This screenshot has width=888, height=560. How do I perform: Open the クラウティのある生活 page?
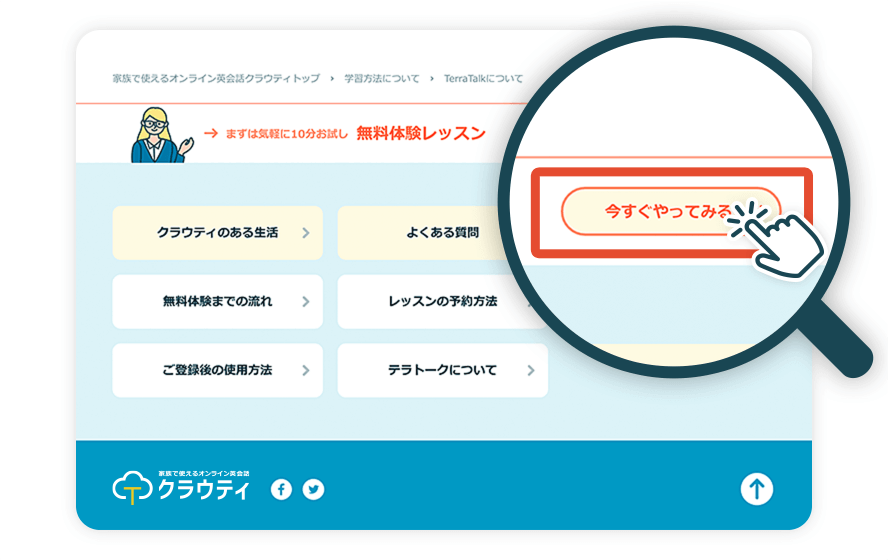[x=218, y=233]
